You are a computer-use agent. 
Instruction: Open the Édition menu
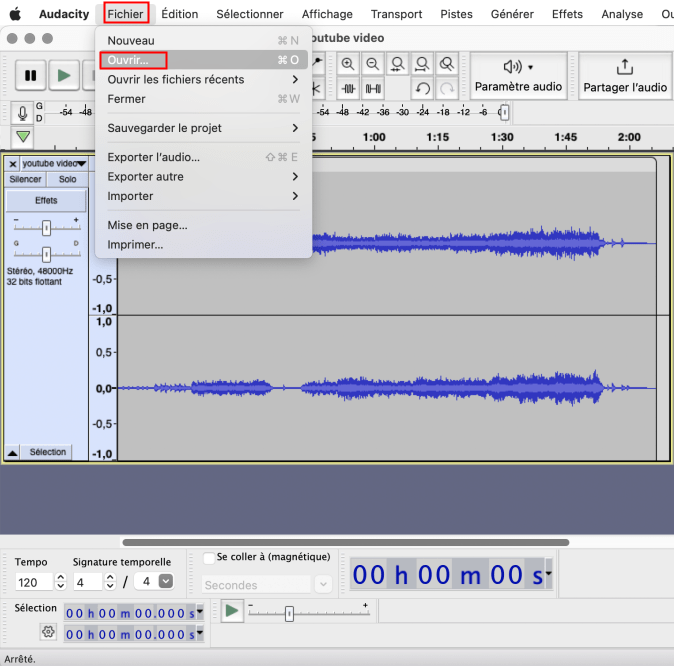180,14
